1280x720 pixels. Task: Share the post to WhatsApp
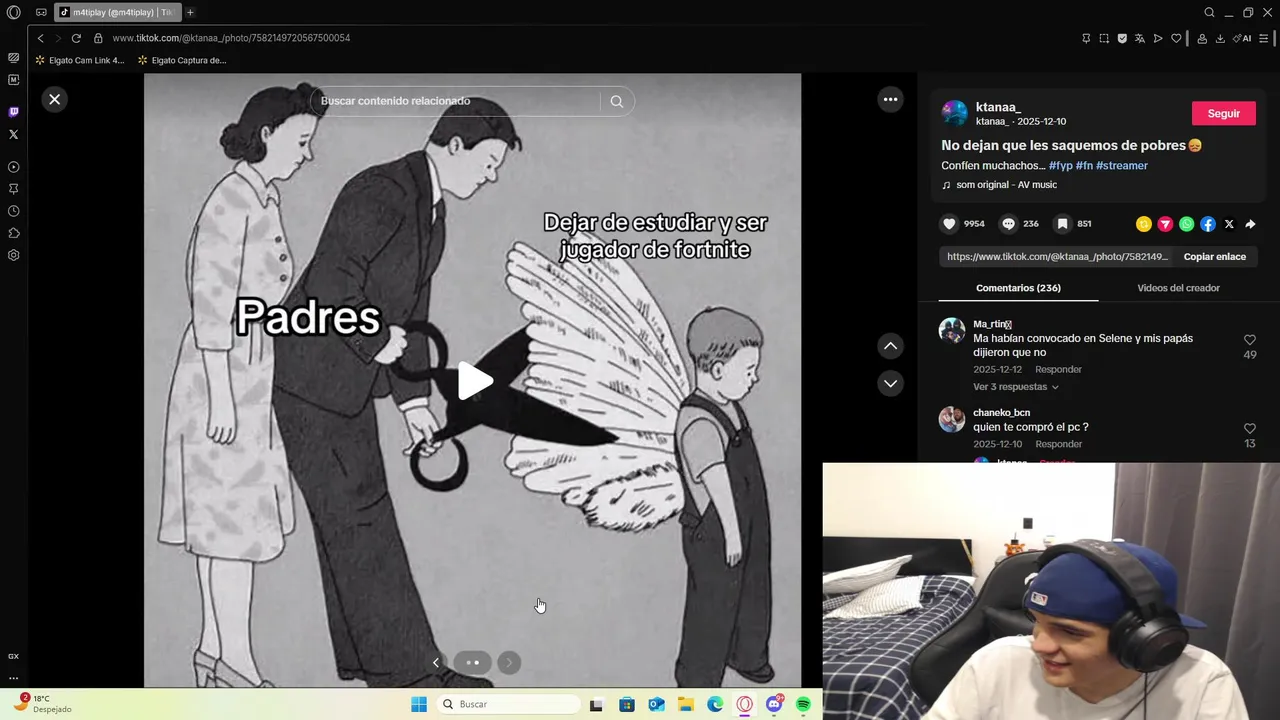click(x=1186, y=224)
